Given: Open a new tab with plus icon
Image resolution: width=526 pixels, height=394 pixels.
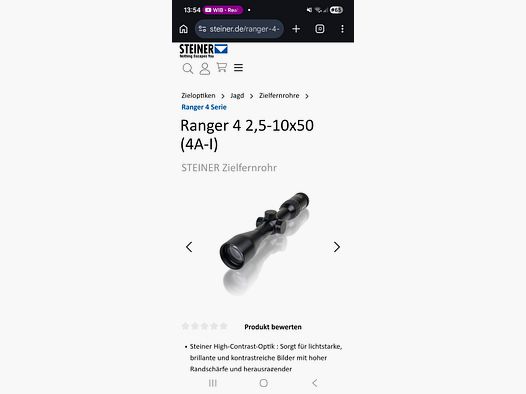Looking at the screenshot, I should 296,29.
